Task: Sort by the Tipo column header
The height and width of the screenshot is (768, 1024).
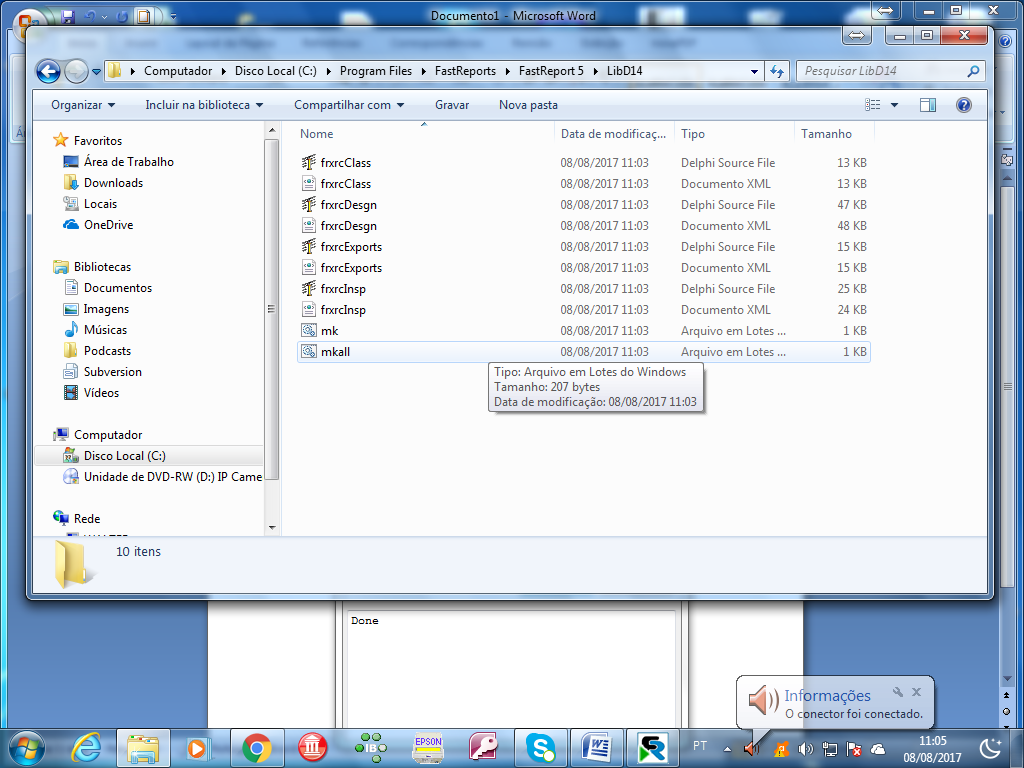Action: pos(692,134)
